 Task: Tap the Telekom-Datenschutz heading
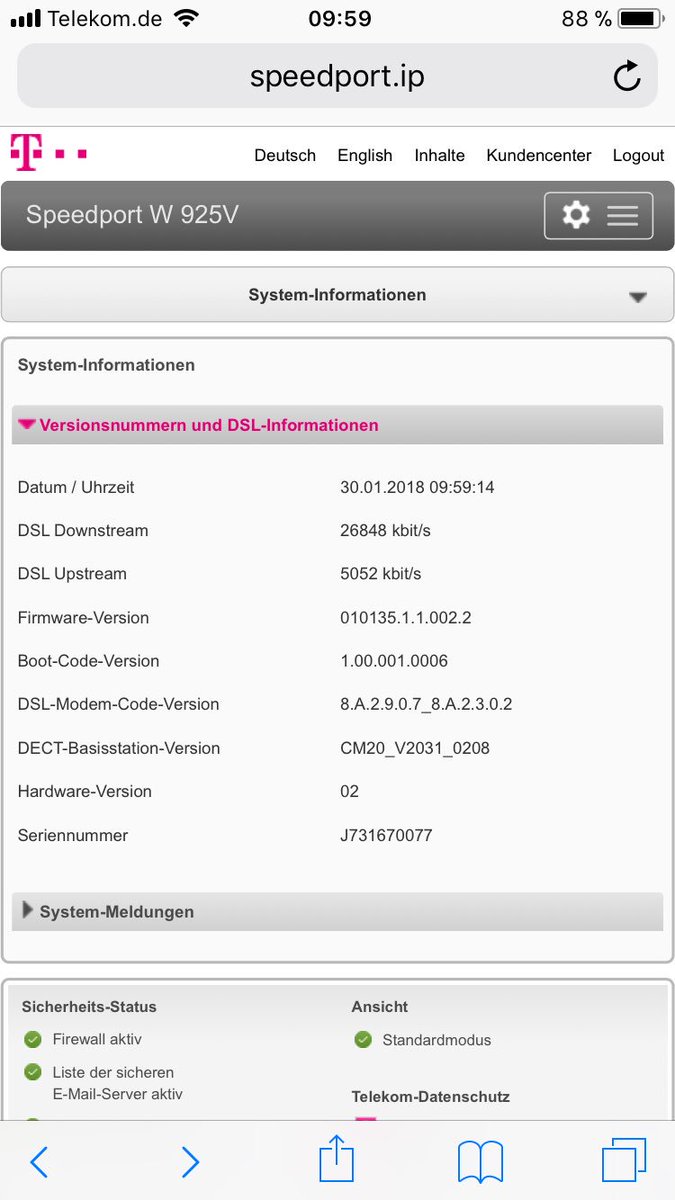click(x=431, y=1097)
